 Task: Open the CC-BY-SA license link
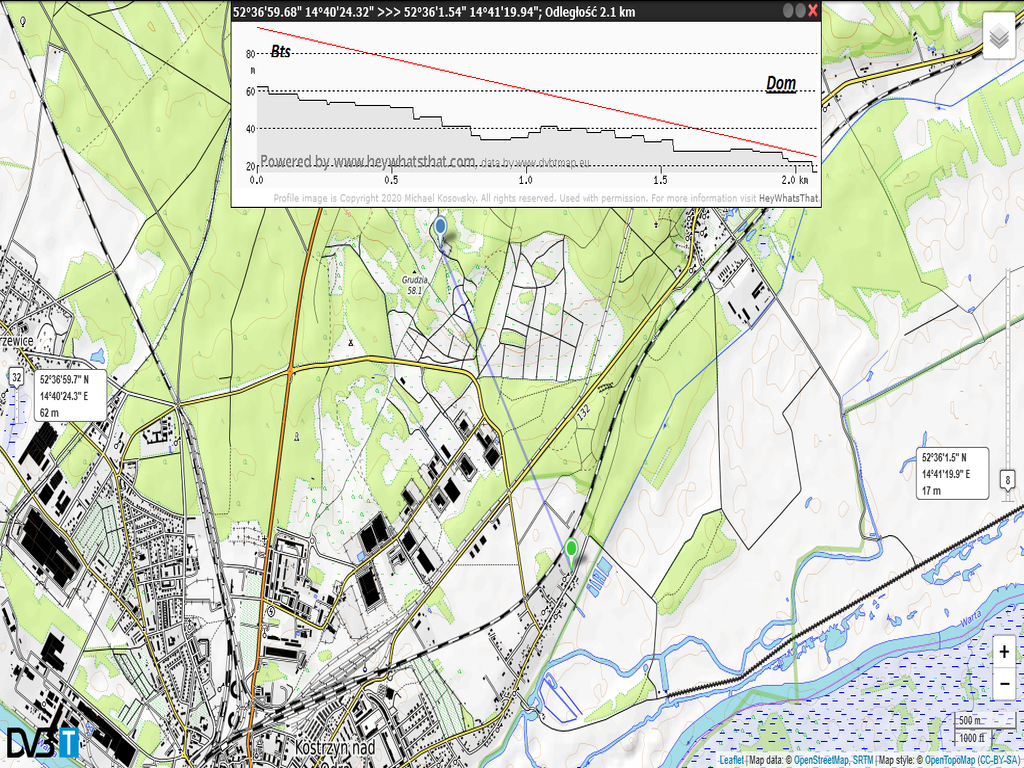pos(1000,760)
